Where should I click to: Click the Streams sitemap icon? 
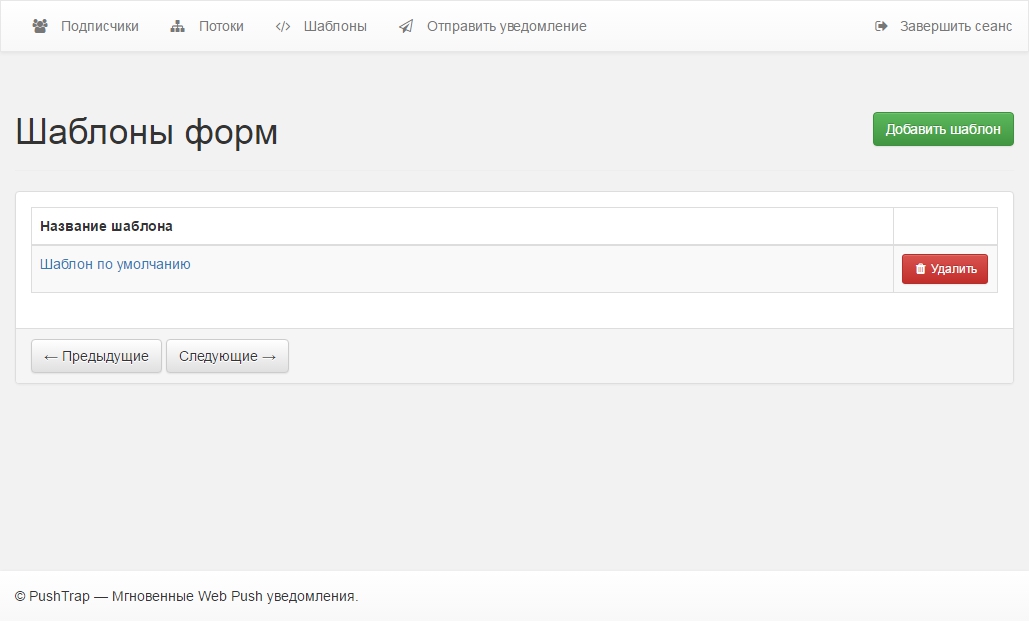point(178,26)
